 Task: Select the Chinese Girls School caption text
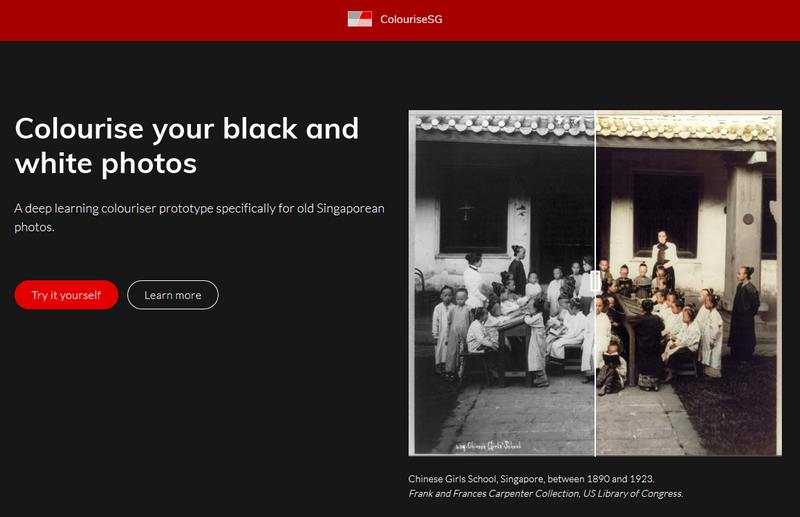coord(531,479)
